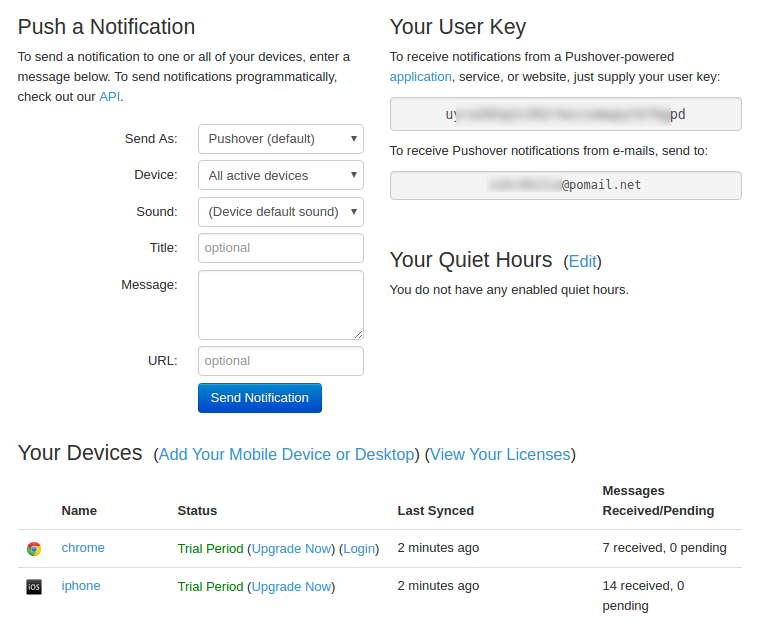Click 'You do not have any enabled quiet hours' text
Screen dimensions: 761x626
(509, 290)
